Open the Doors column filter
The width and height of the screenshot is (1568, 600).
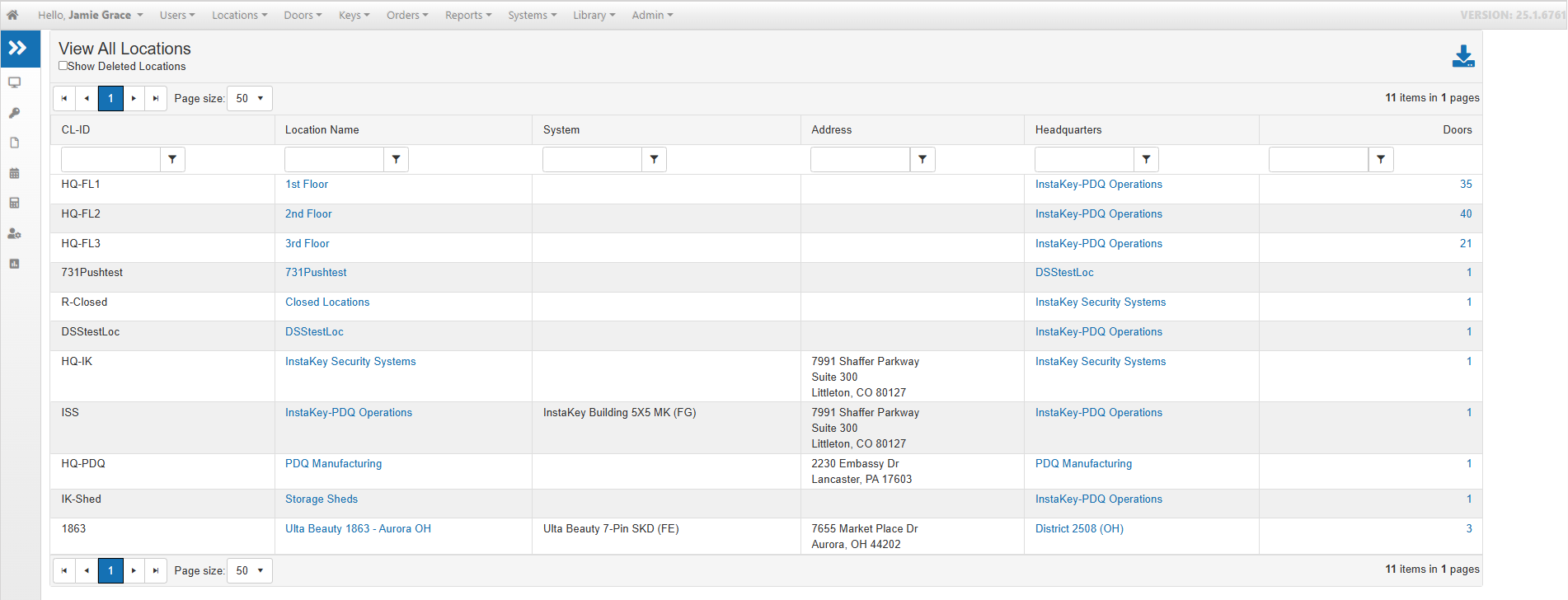1381,159
